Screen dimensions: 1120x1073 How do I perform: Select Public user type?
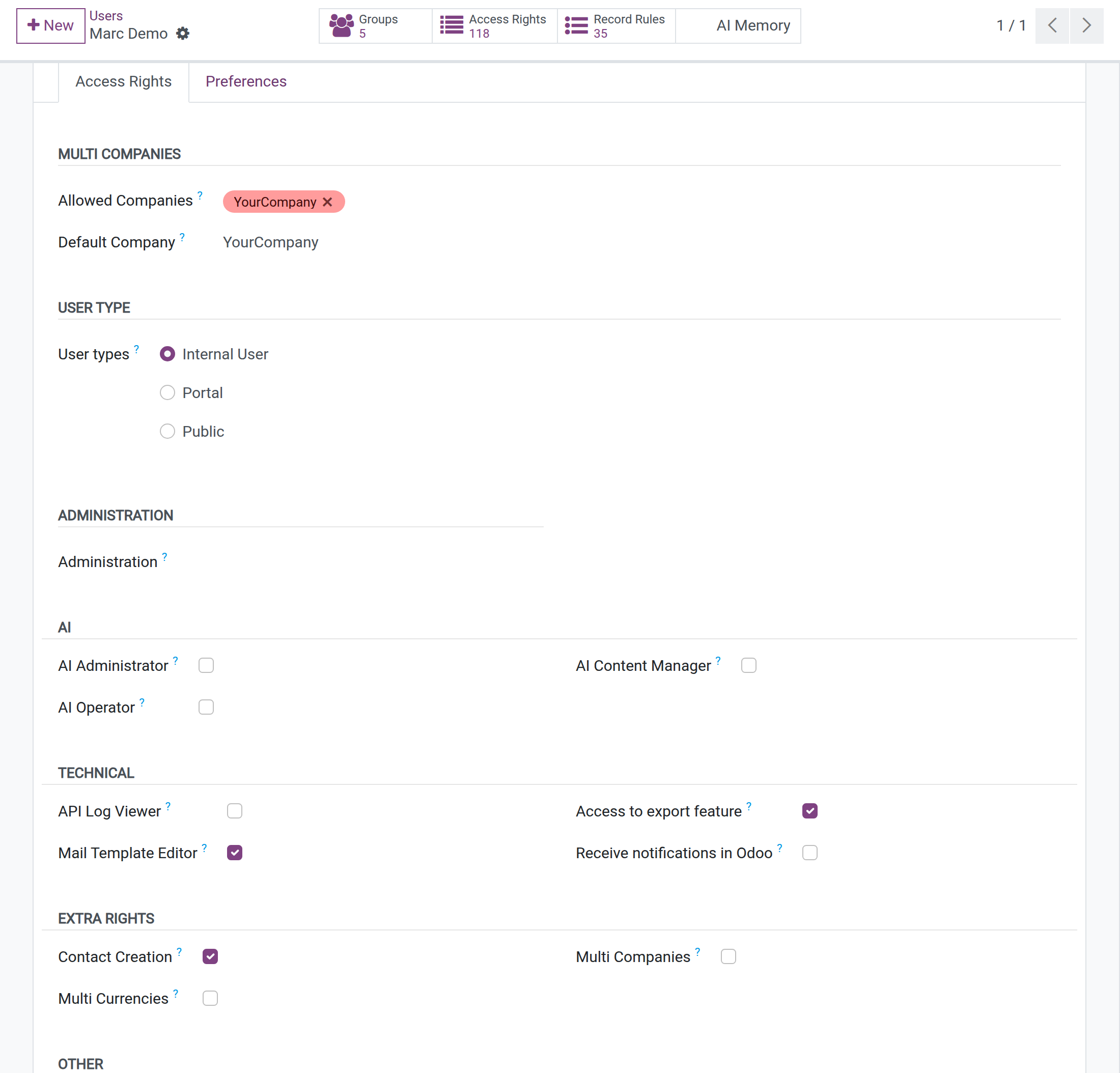[167, 431]
